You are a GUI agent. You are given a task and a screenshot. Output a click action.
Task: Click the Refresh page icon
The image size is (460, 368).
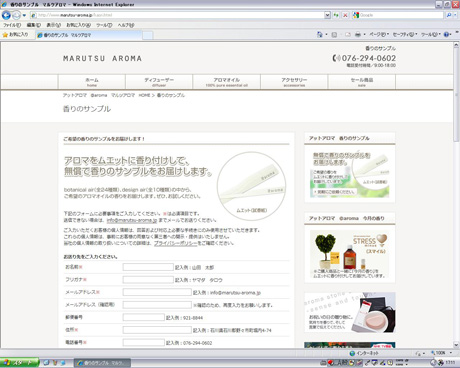tap(336, 15)
